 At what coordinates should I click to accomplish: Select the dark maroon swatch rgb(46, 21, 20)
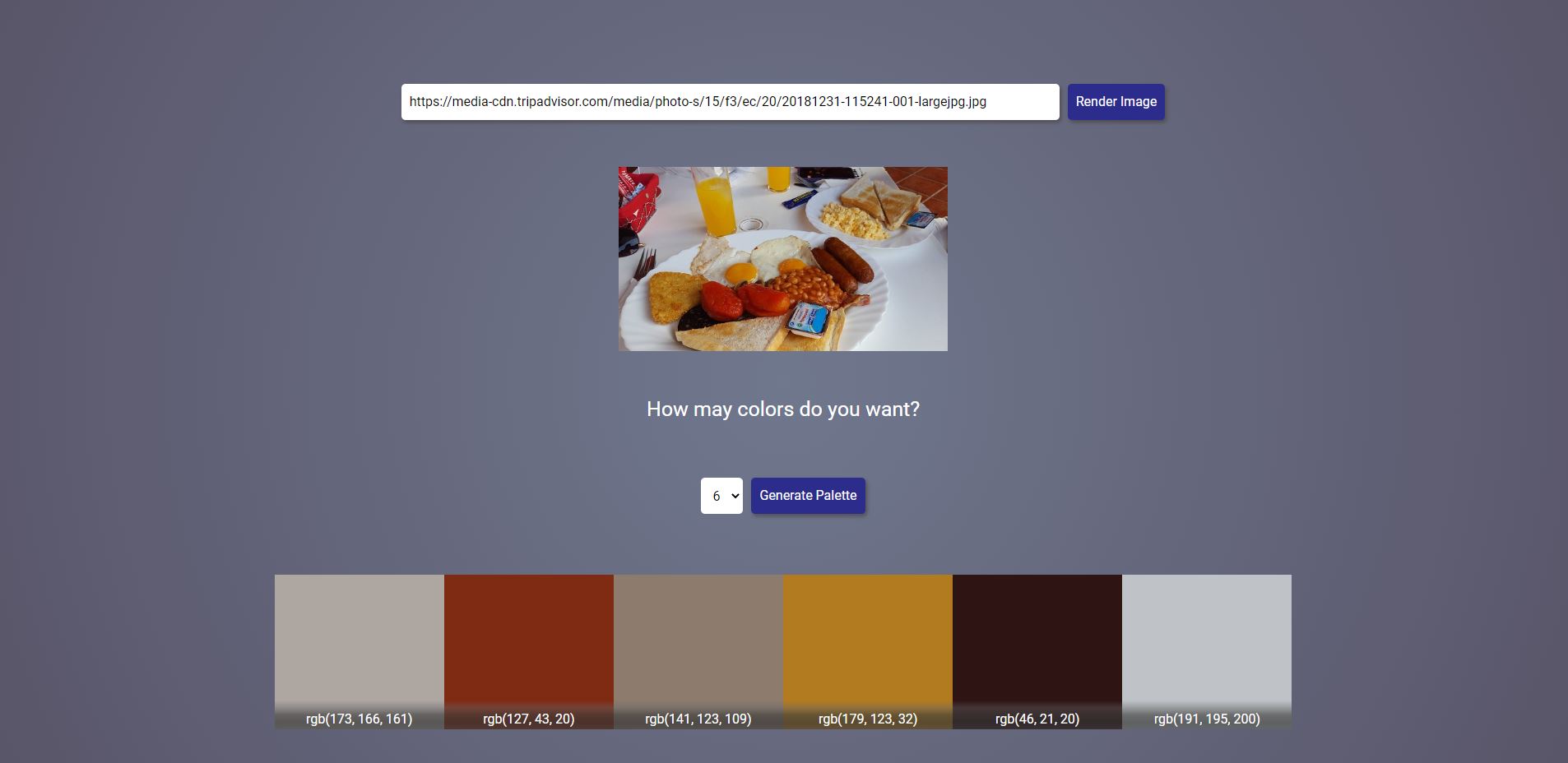1037,651
